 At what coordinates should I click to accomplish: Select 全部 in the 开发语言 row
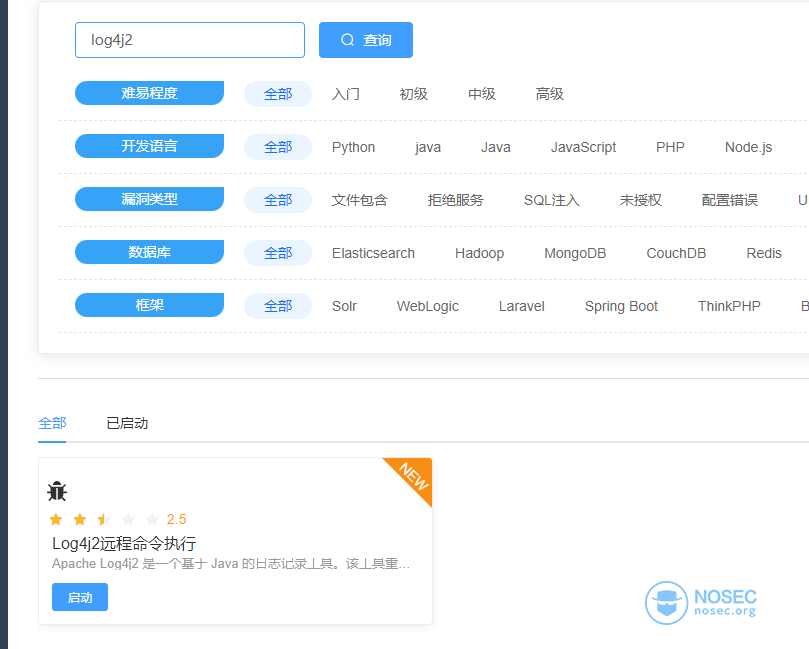[x=278, y=147]
